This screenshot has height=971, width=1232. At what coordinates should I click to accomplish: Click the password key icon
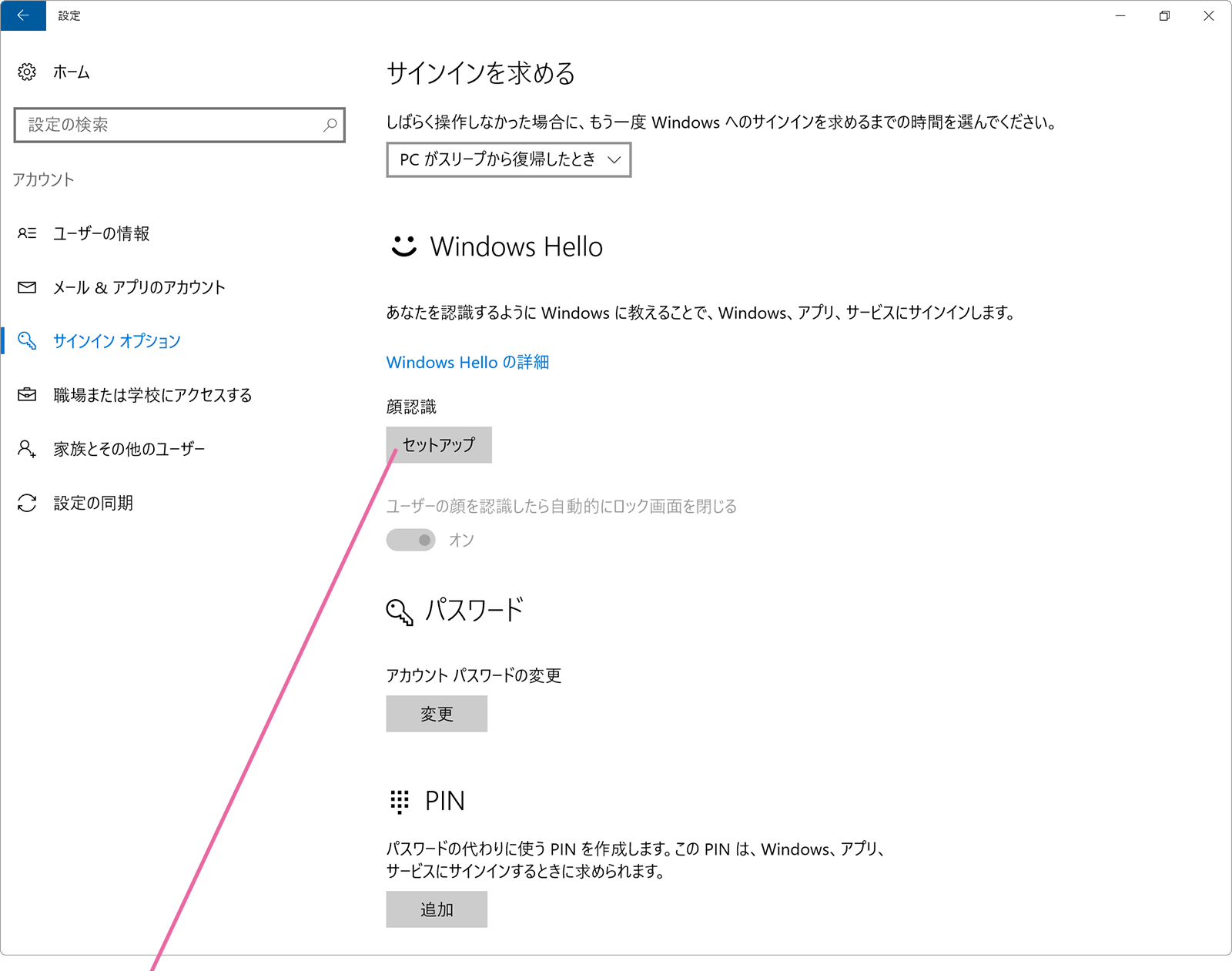400,612
